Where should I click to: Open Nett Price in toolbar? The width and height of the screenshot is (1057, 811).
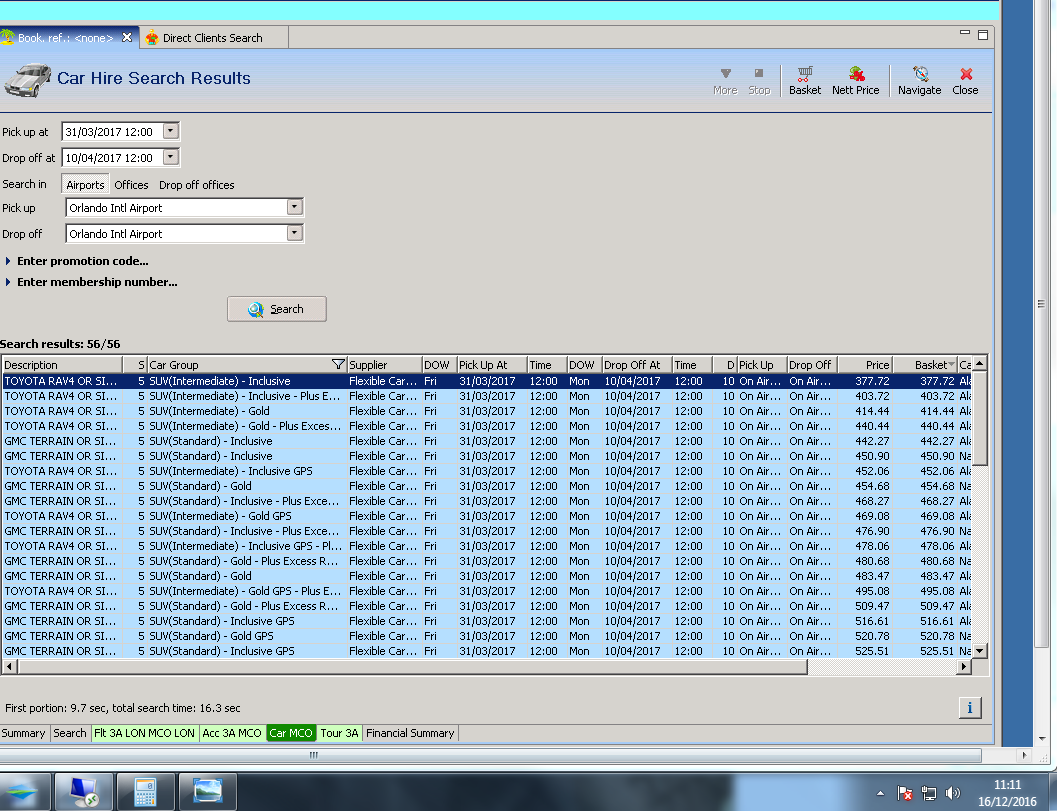click(x=855, y=81)
